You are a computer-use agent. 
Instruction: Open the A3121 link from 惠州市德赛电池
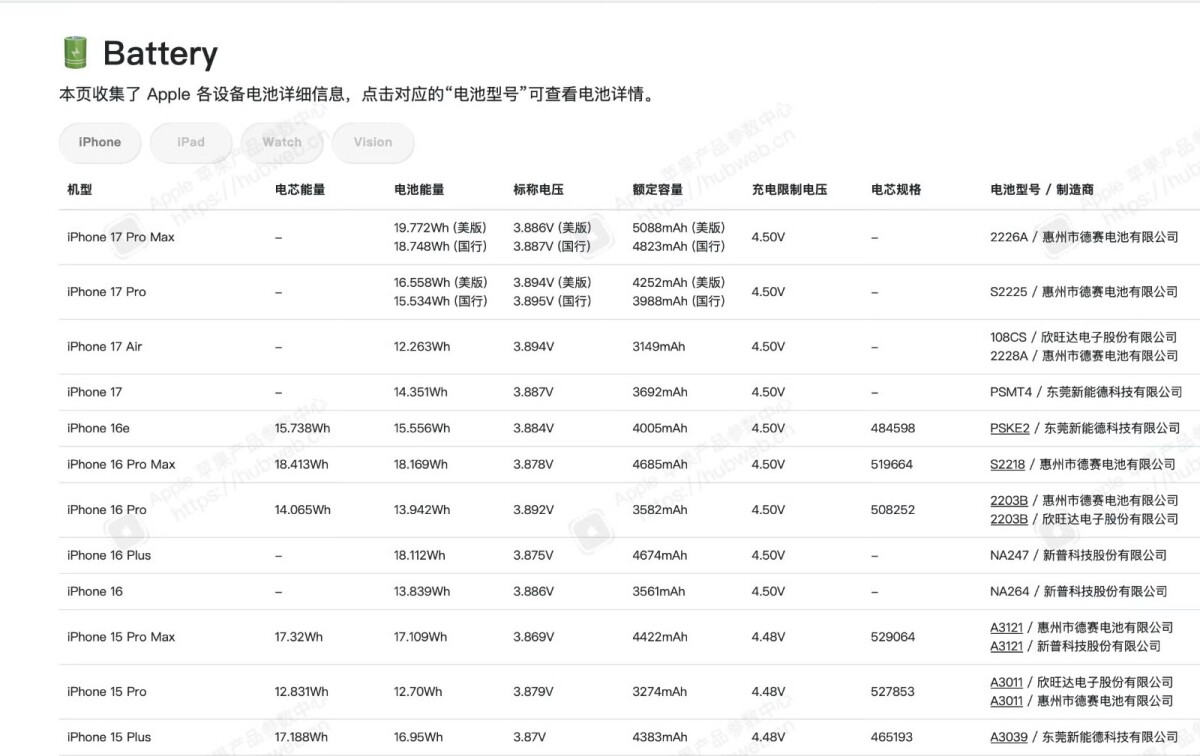coord(1006,627)
